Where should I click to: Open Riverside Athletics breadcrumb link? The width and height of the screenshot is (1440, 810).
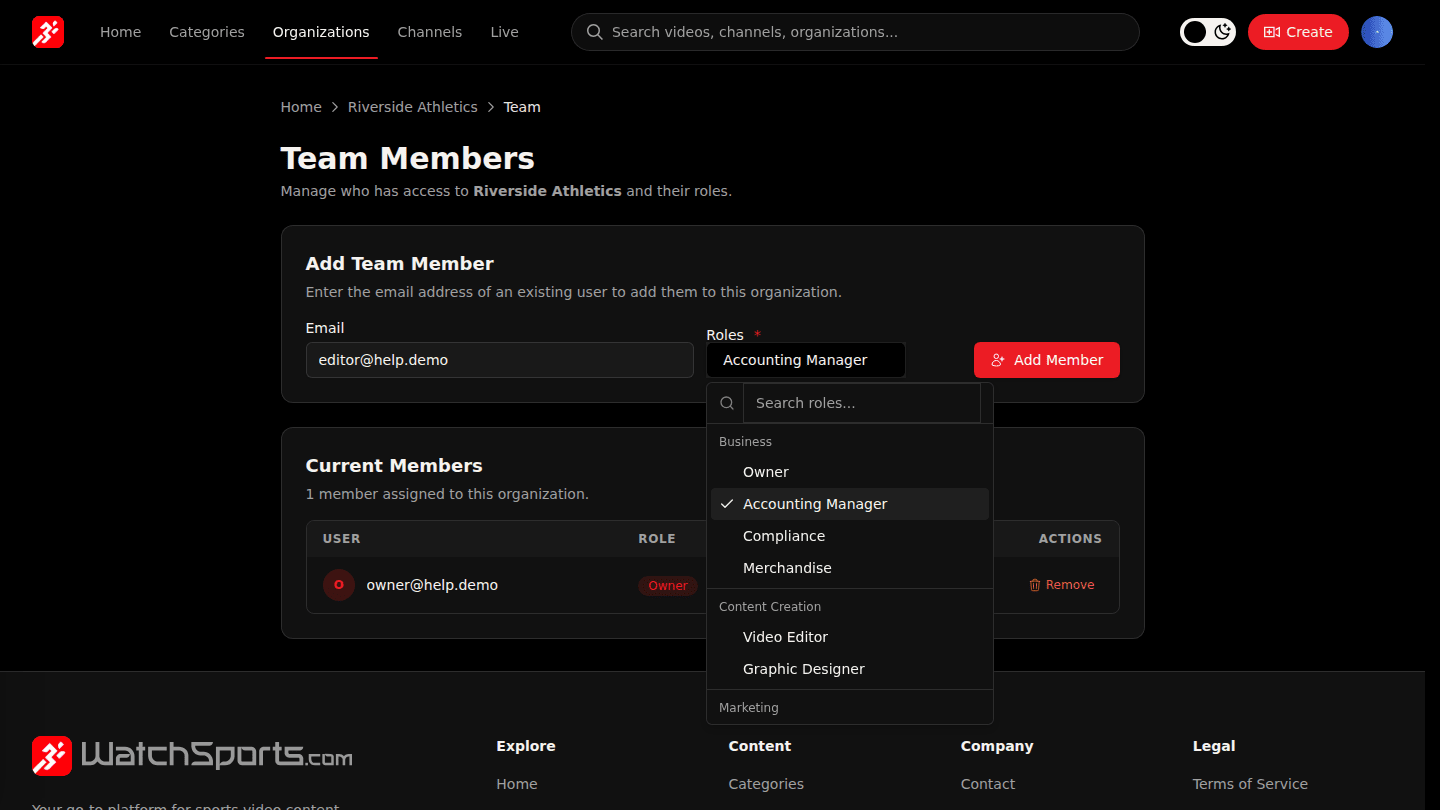(413, 107)
